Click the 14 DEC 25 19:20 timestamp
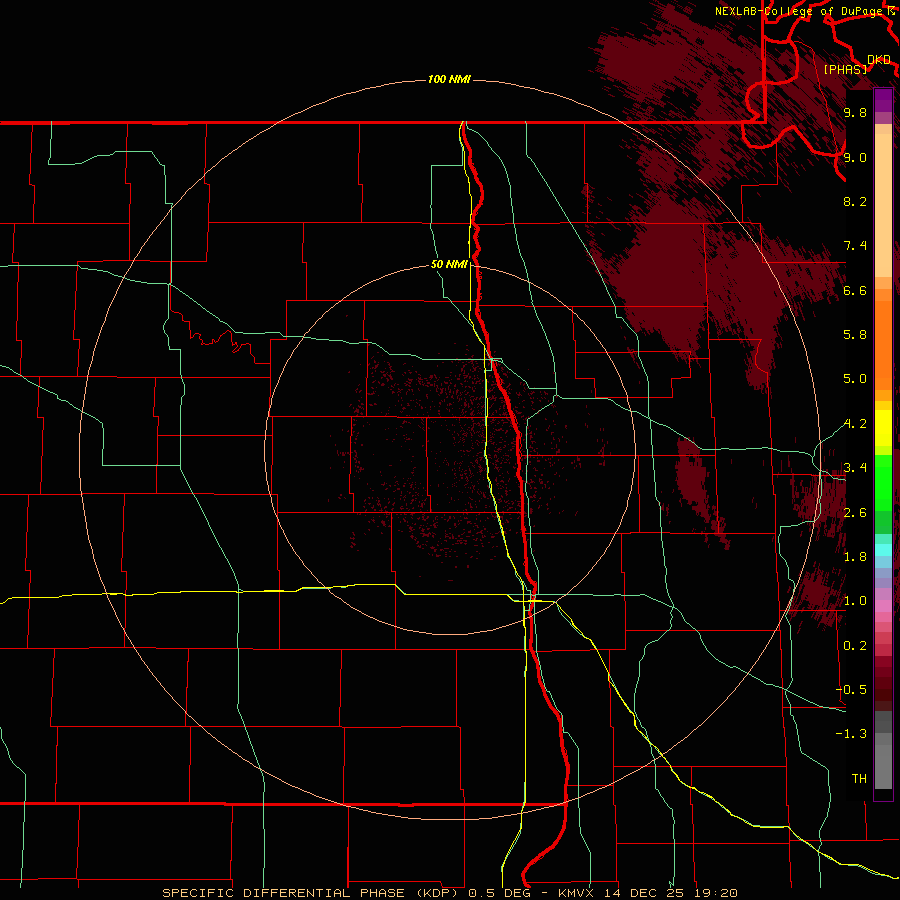The width and height of the screenshot is (900, 900). coord(669,893)
